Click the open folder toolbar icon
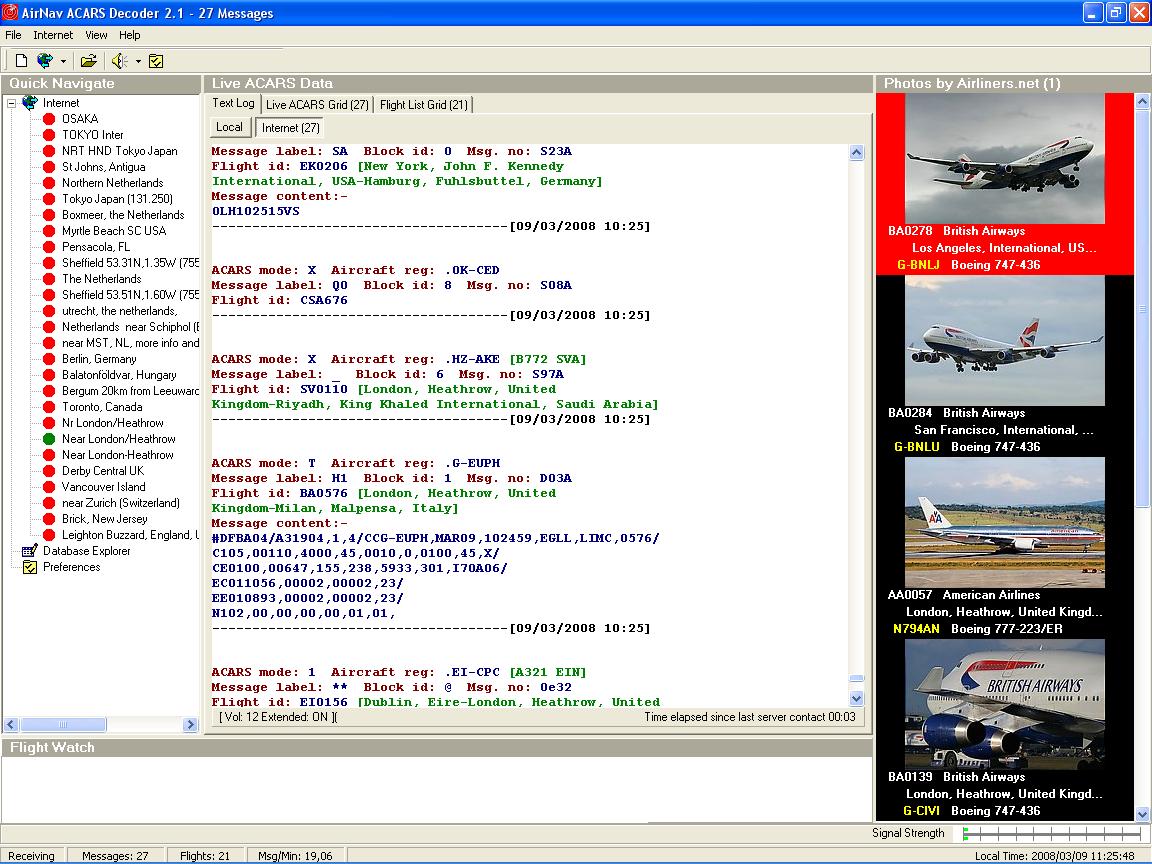 click(89, 61)
